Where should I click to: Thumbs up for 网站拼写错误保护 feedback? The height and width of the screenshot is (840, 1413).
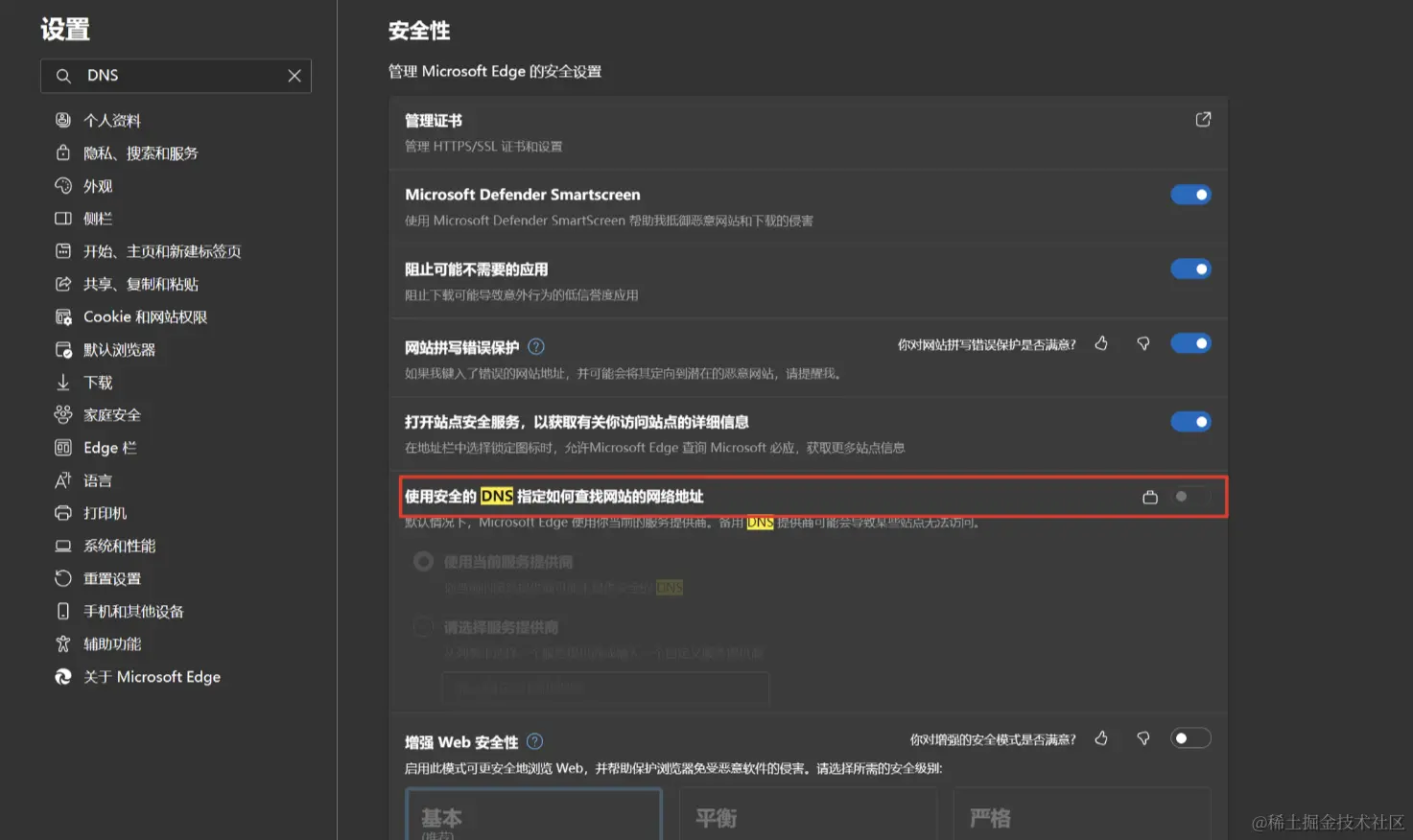pyautogui.click(x=1101, y=343)
